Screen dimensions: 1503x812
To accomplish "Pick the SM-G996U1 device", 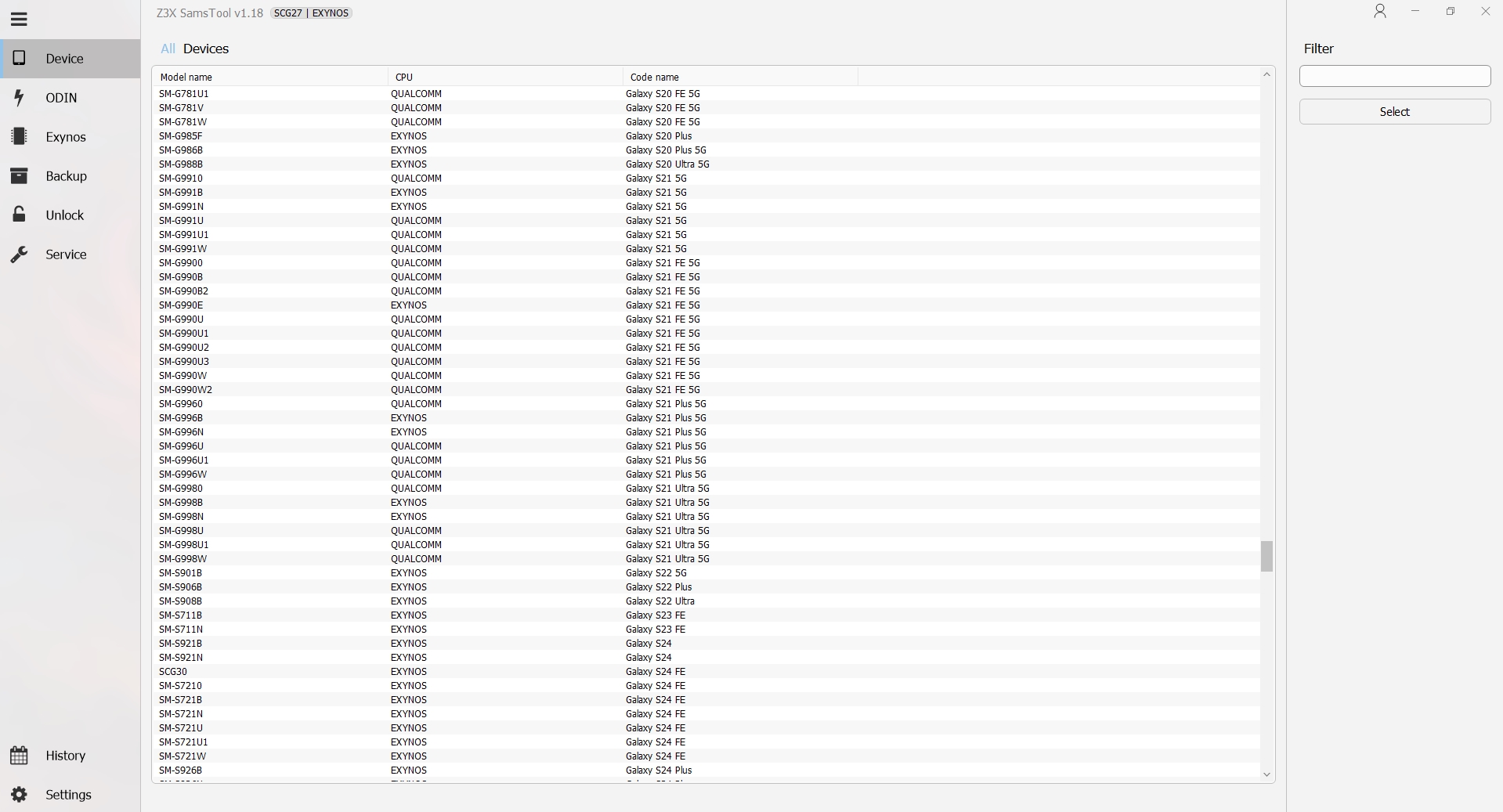I will click(x=706, y=460).
